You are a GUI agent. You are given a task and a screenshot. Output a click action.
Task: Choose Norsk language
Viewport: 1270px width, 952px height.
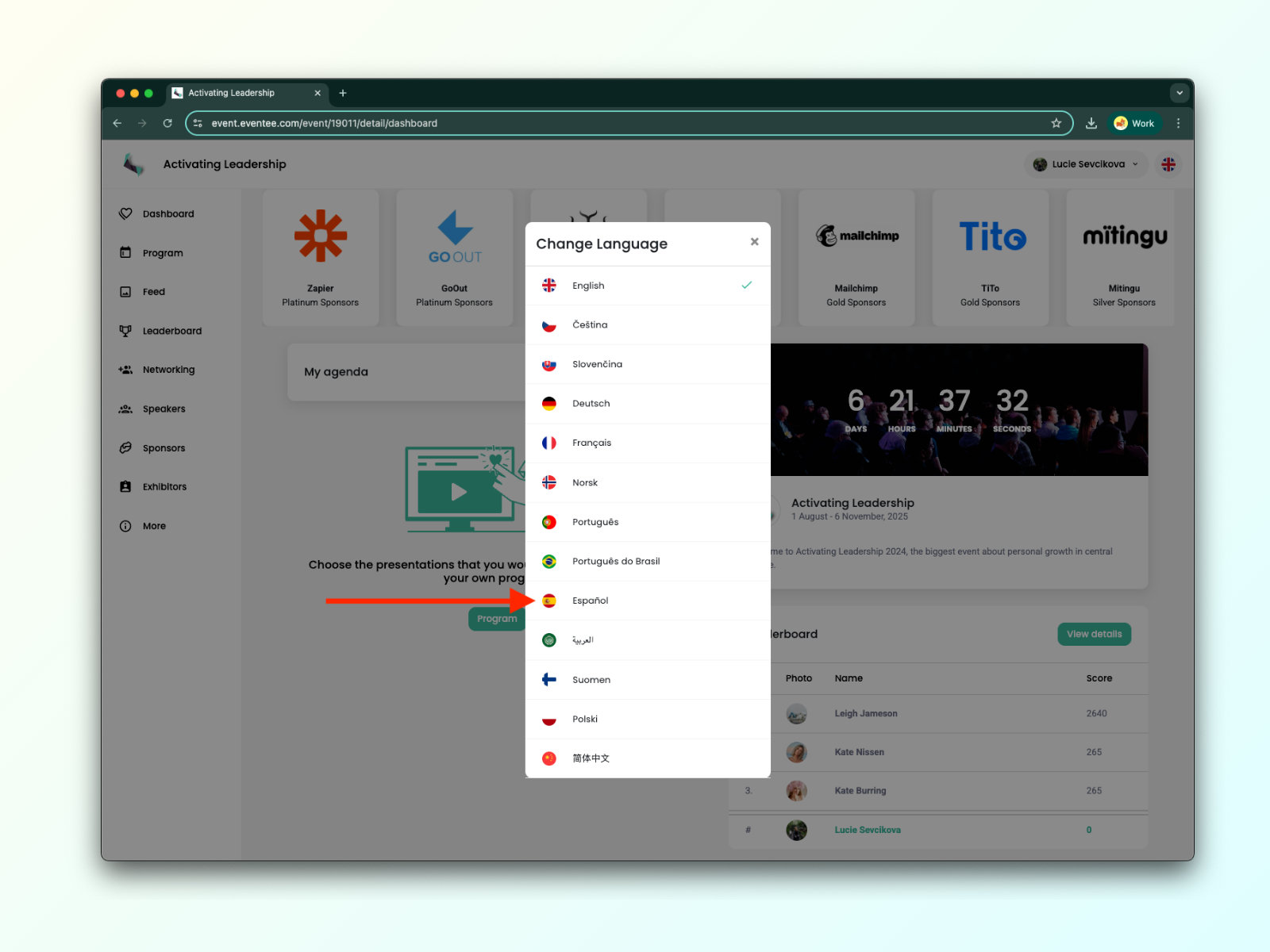[648, 482]
